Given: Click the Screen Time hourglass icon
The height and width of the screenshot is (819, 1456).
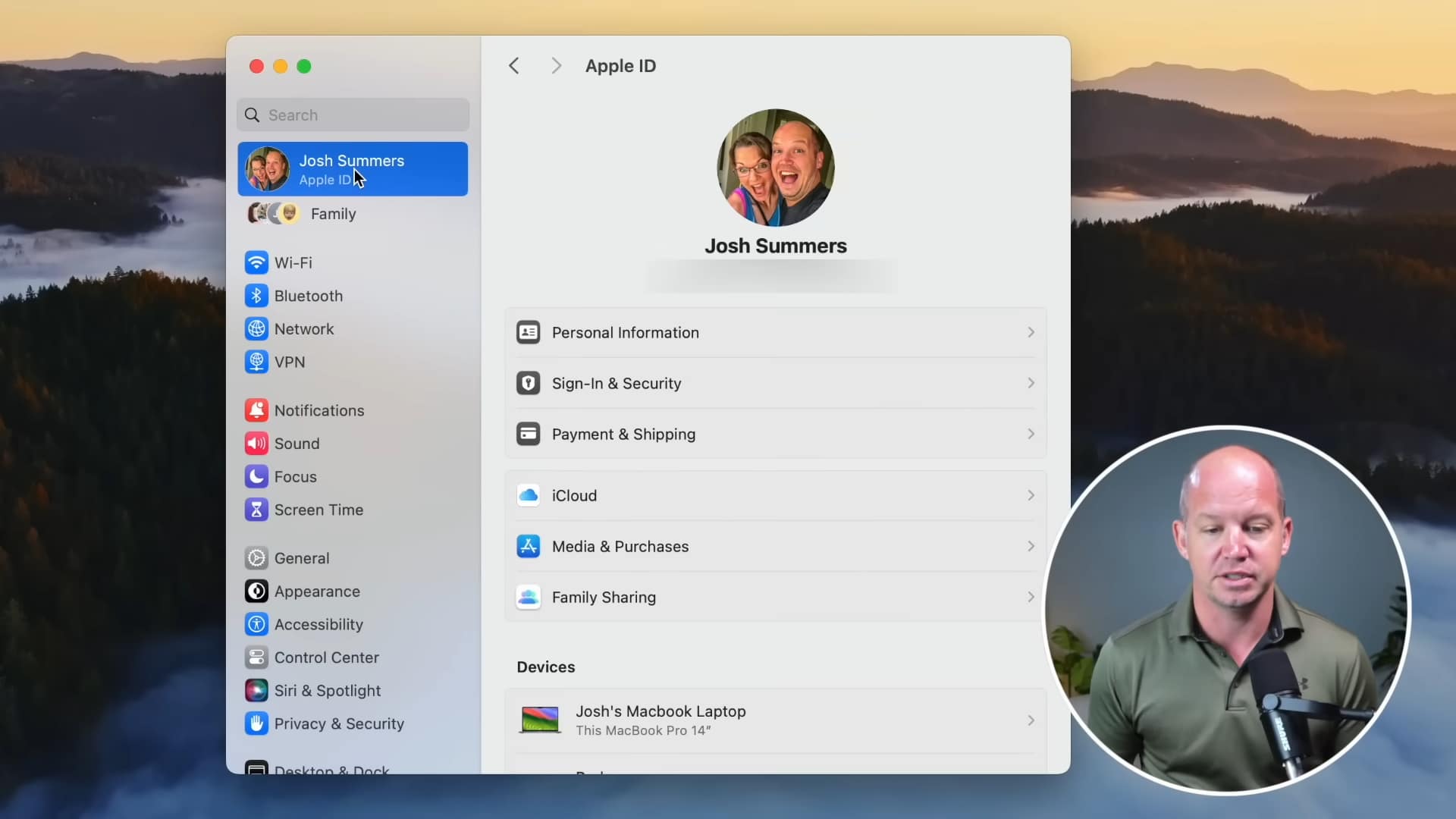Looking at the screenshot, I should click(x=256, y=510).
